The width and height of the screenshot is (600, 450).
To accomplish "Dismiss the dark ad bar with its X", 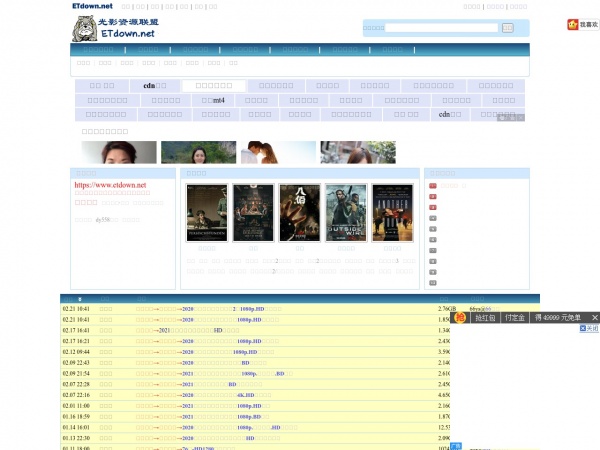I will 595,318.
